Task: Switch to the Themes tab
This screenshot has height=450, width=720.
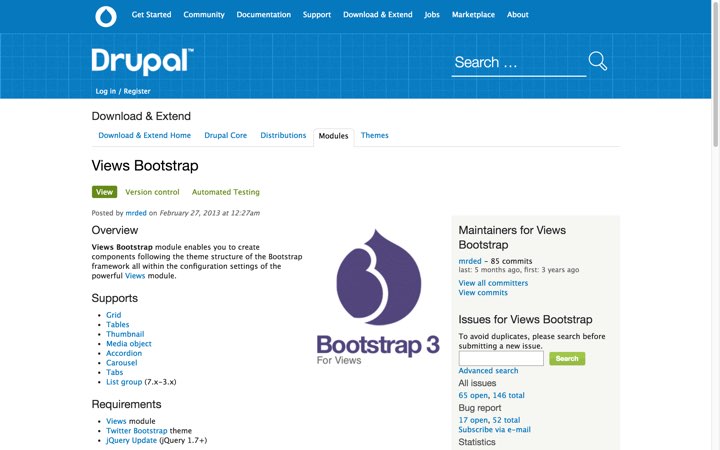Action: (x=375, y=135)
